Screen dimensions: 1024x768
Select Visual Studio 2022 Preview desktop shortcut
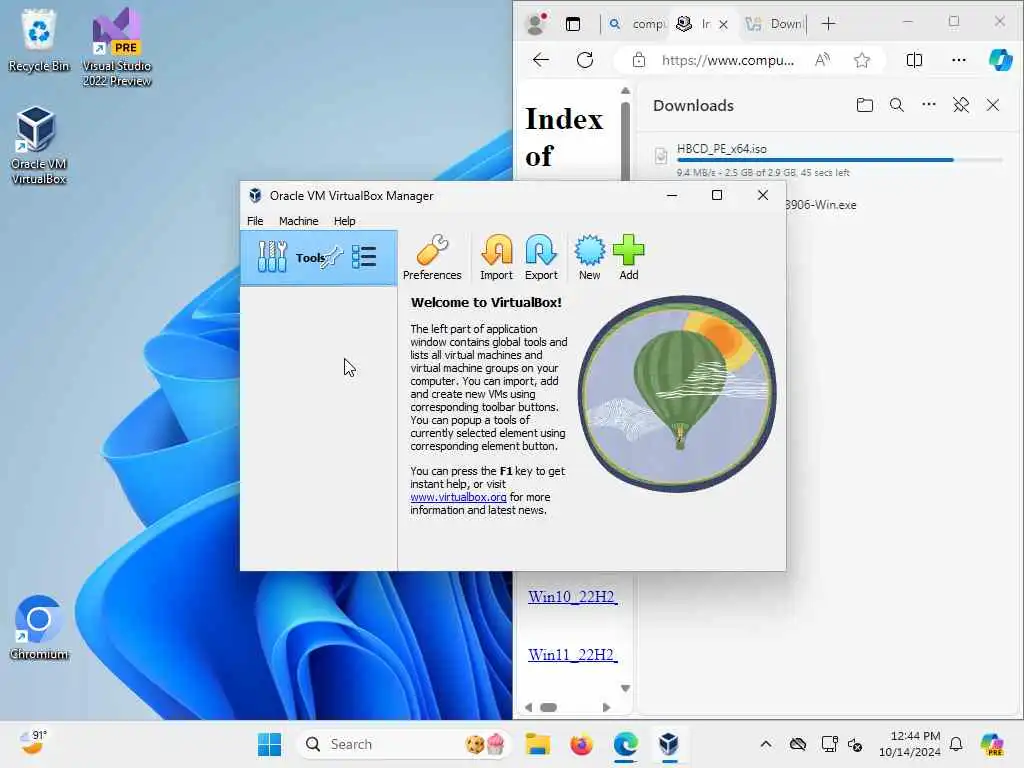pyautogui.click(x=116, y=48)
